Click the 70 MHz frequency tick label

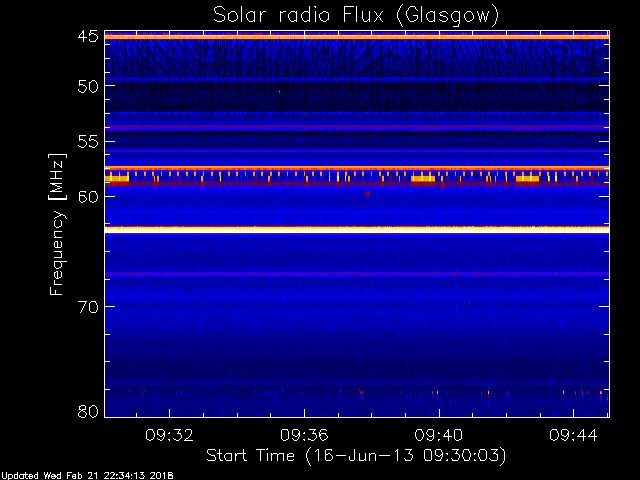pyautogui.click(x=87, y=306)
